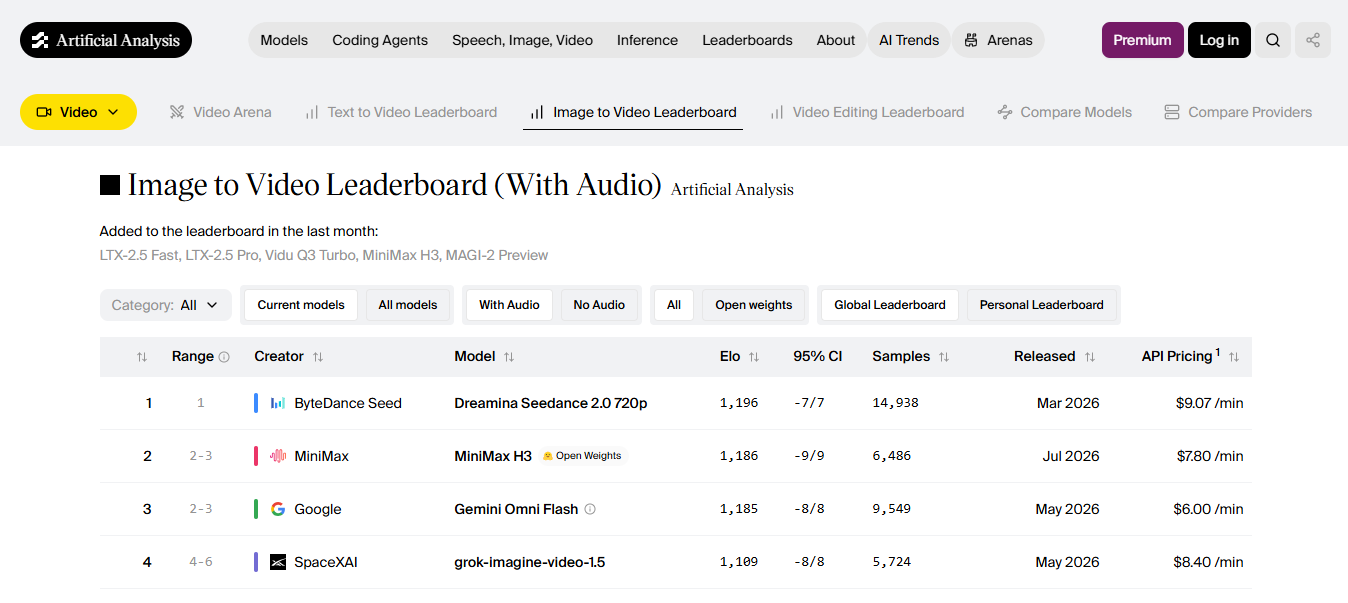The height and width of the screenshot is (603, 1348).
Task: Expand the yellow Video dropdown
Action: 78,112
